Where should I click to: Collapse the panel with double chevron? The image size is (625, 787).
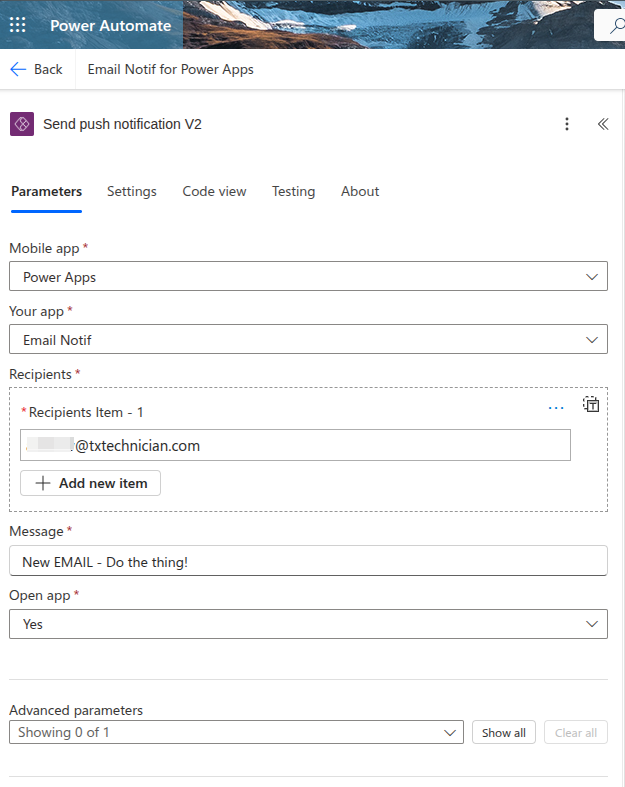(603, 124)
